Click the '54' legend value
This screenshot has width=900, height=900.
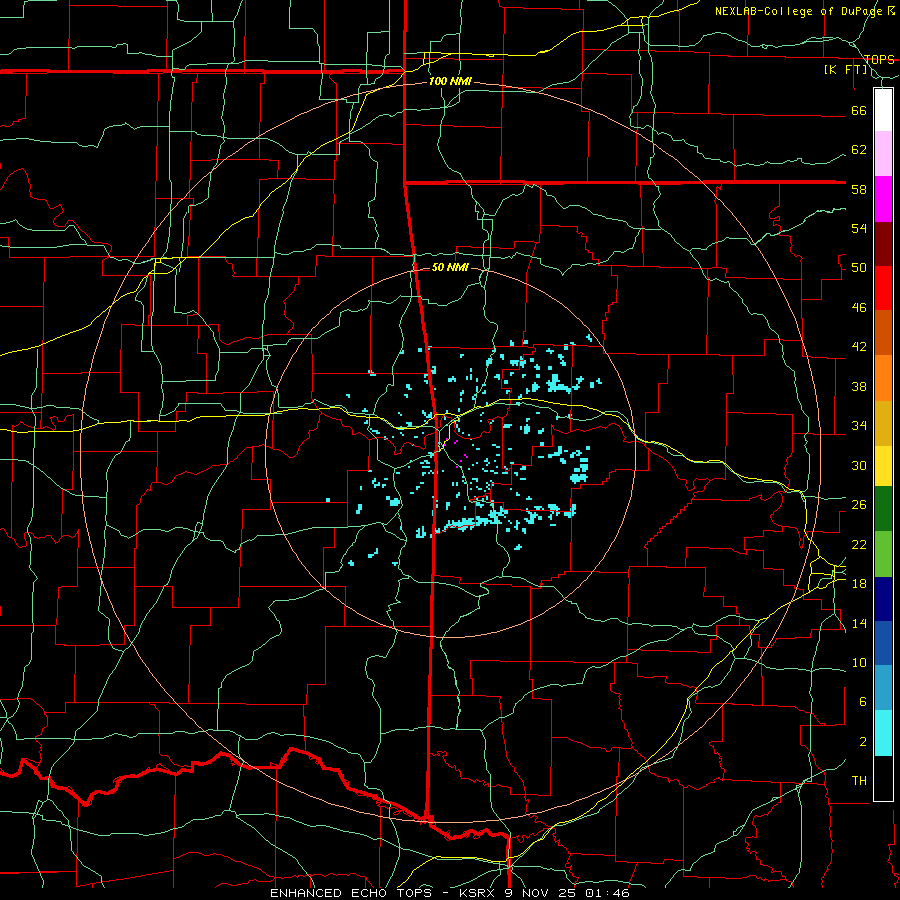pos(859,228)
